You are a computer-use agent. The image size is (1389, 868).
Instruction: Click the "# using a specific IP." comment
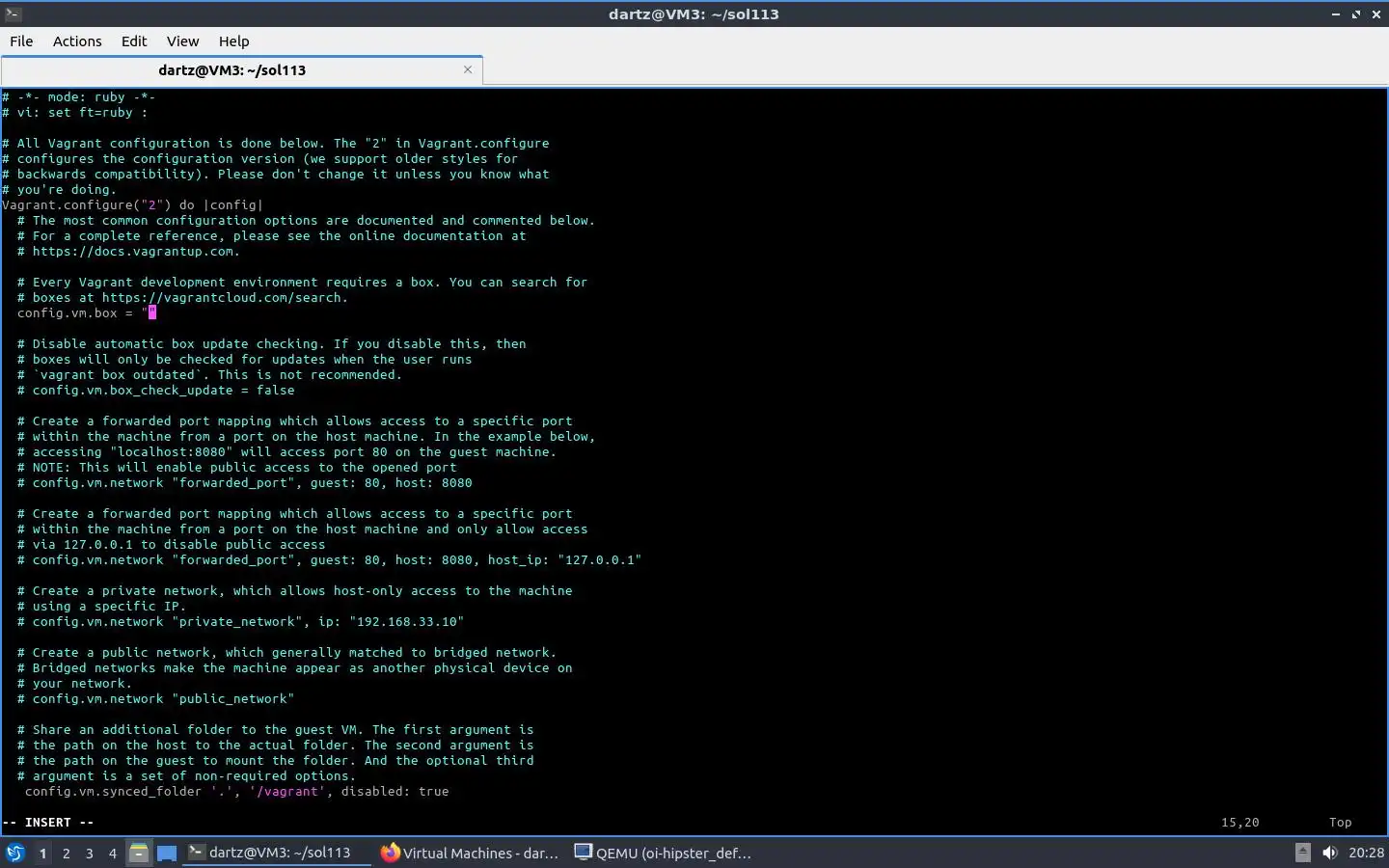coord(101,606)
